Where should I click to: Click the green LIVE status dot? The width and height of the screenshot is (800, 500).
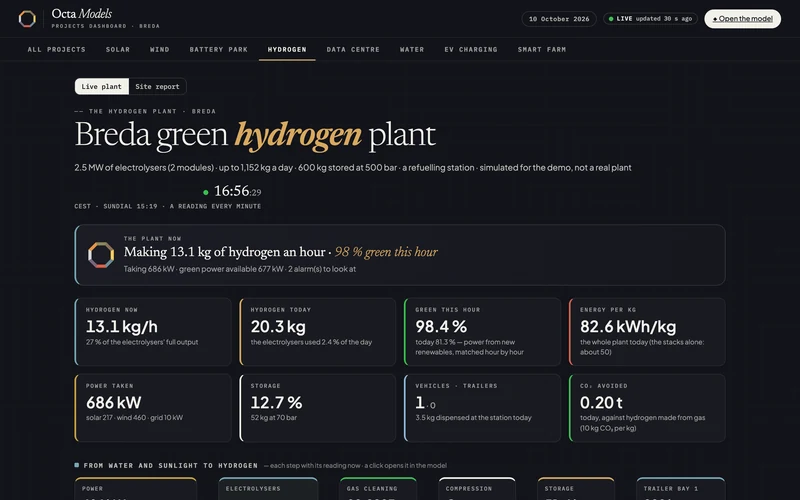611,19
